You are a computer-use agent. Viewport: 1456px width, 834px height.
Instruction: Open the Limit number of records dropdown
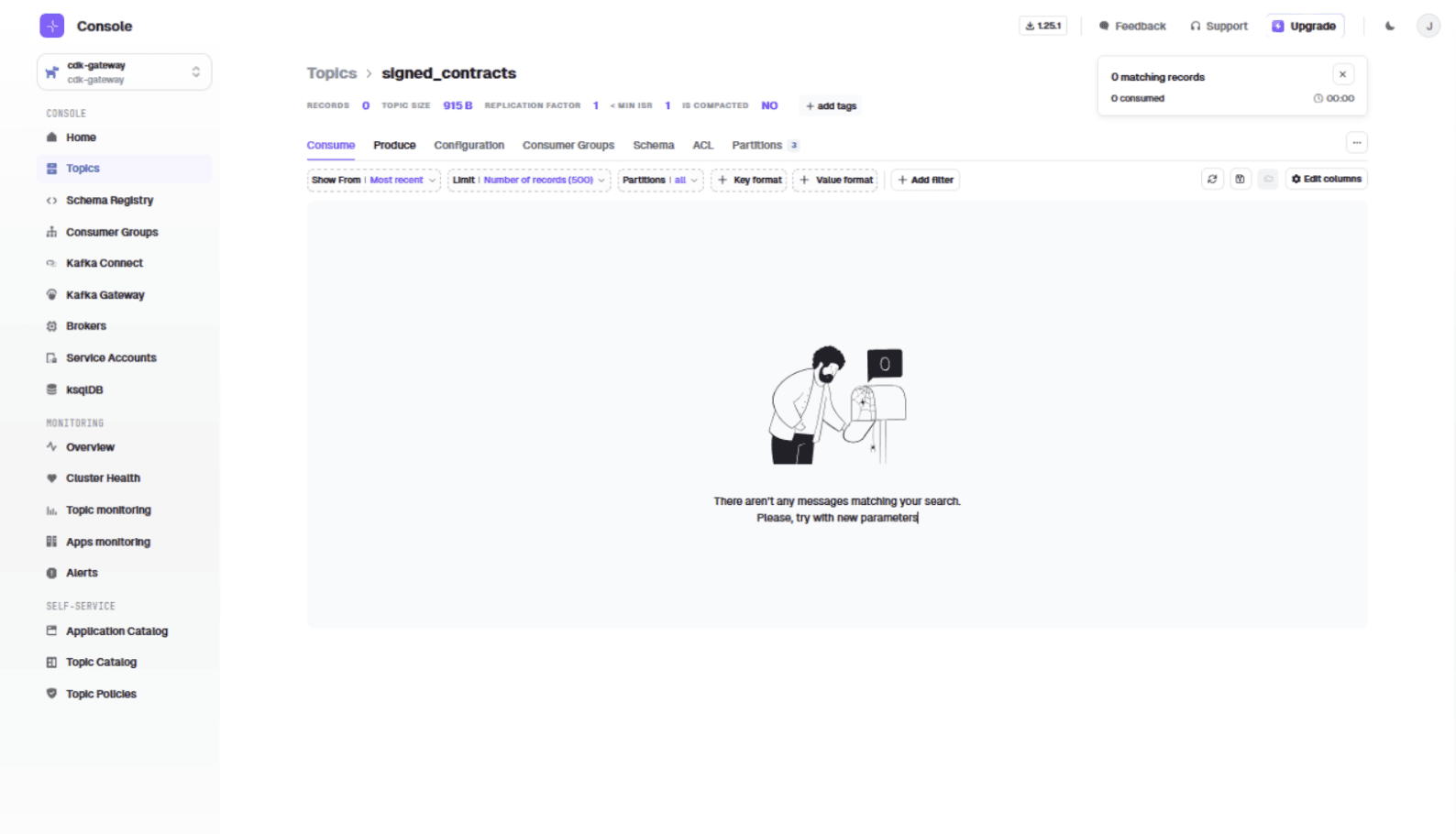[528, 181]
